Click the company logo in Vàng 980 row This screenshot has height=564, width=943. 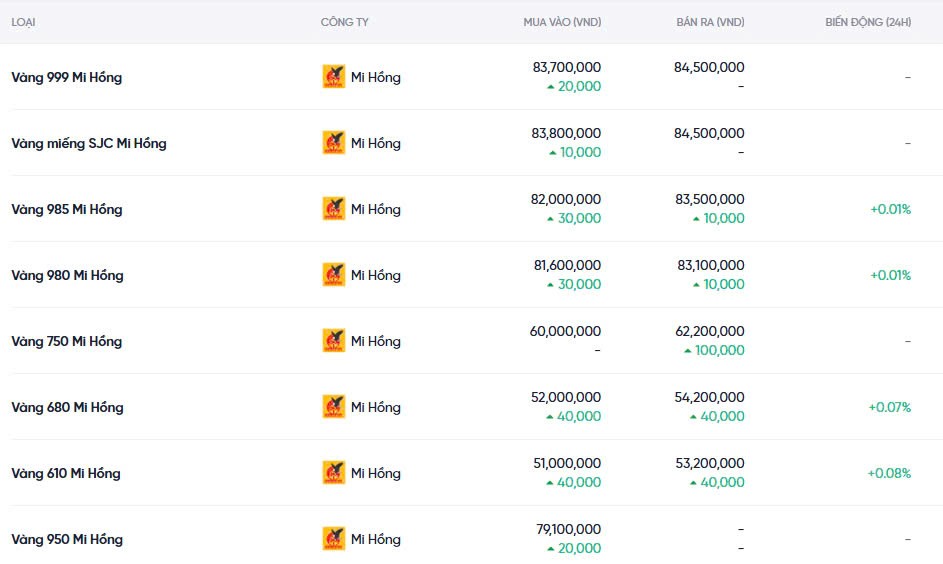click(333, 275)
